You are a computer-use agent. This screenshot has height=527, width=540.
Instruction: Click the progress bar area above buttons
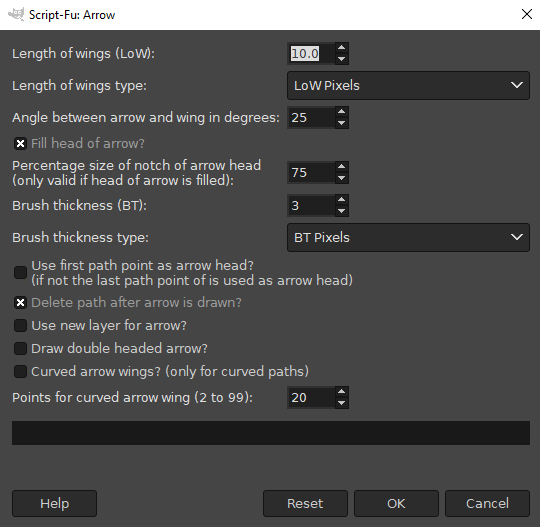(x=271, y=433)
